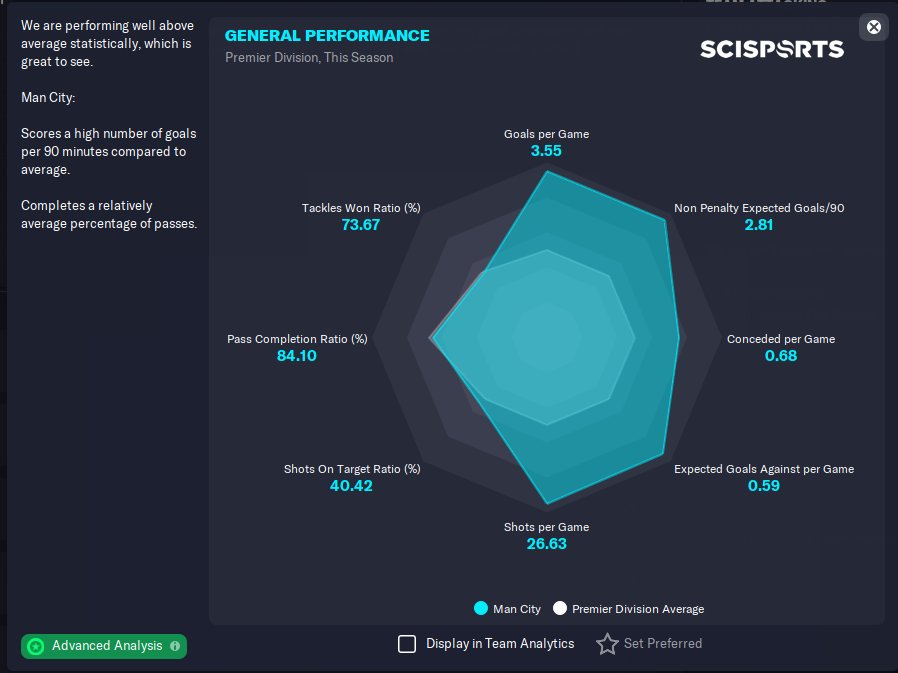Select the Non Penalty Expected Goals/90 label
The width and height of the screenshot is (898, 673).
[759, 208]
